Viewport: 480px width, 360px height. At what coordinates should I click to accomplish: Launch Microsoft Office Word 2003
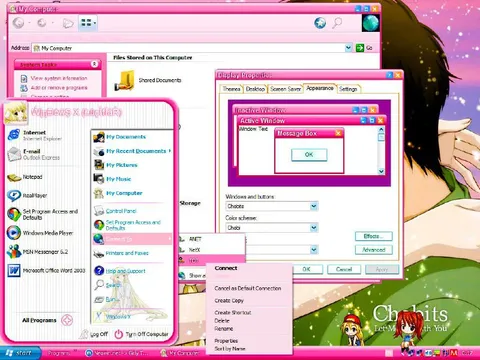click(x=46, y=271)
